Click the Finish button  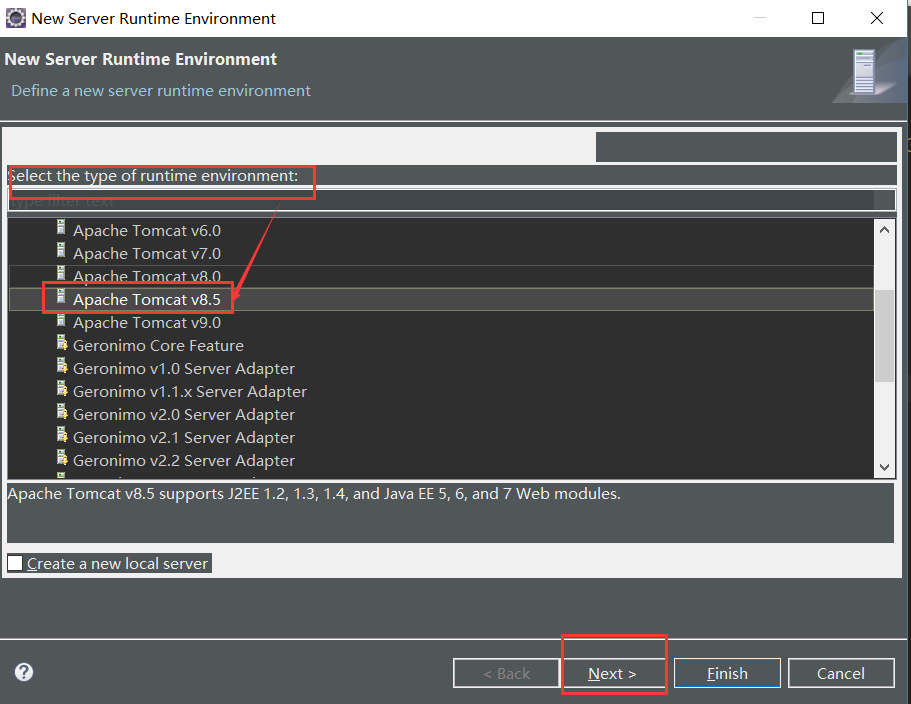tap(727, 673)
